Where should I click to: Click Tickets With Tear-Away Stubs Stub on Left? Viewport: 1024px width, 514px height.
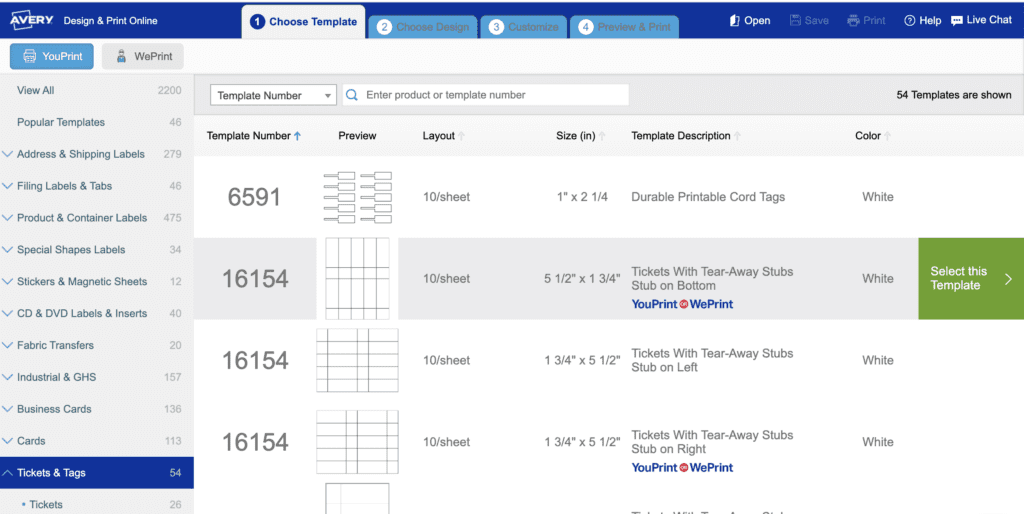pyautogui.click(x=712, y=360)
